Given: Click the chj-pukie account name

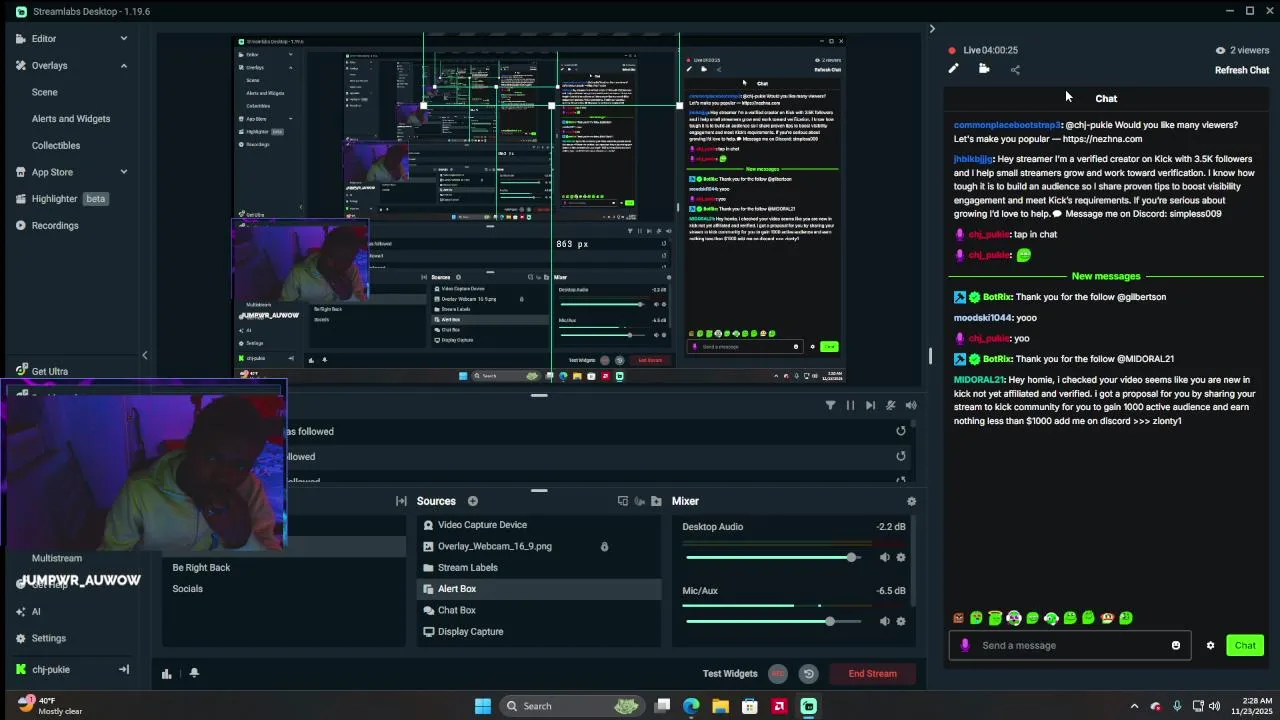Looking at the screenshot, I should [x=51, y=669].
